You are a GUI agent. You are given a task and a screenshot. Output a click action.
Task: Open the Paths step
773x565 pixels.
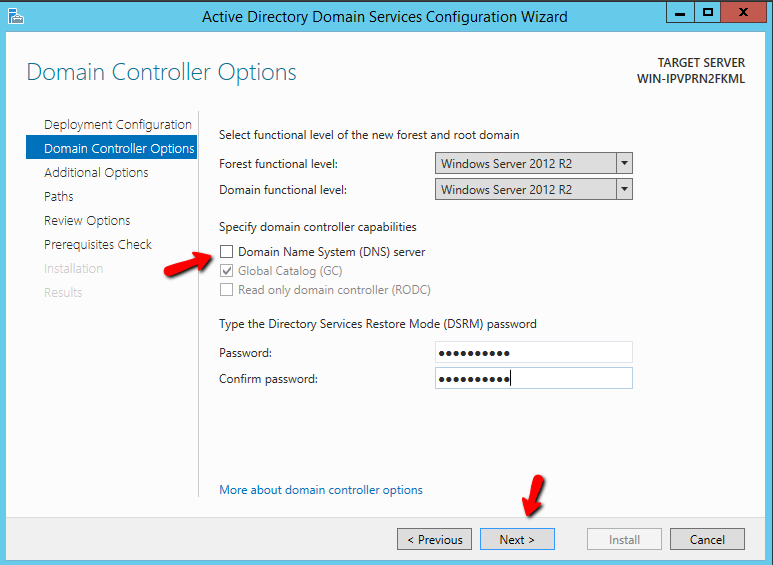[59, 196]
